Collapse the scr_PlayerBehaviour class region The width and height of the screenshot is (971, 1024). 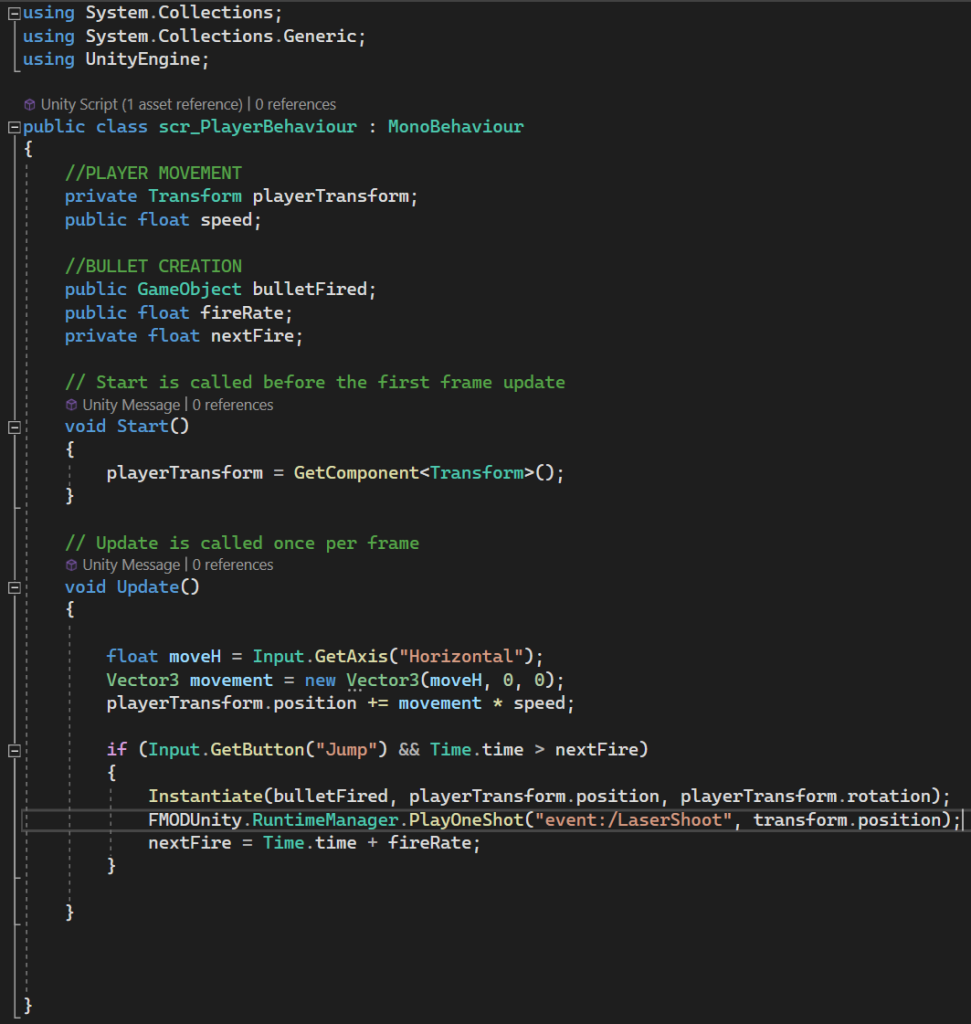click(13, 127)
